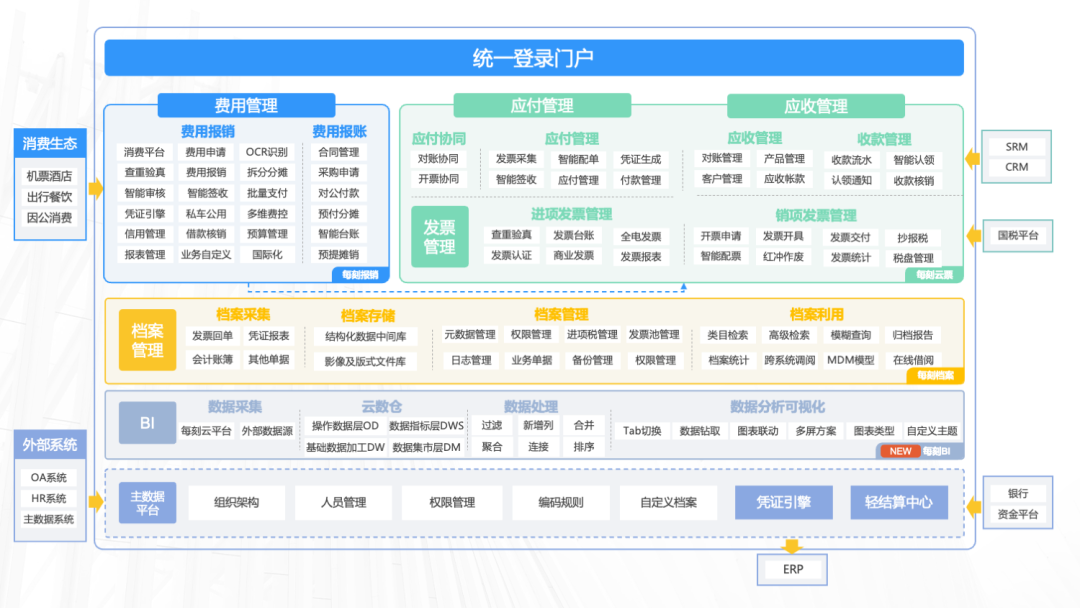
Task: Click the 国税平台 box
Action: coord(1016,237)
